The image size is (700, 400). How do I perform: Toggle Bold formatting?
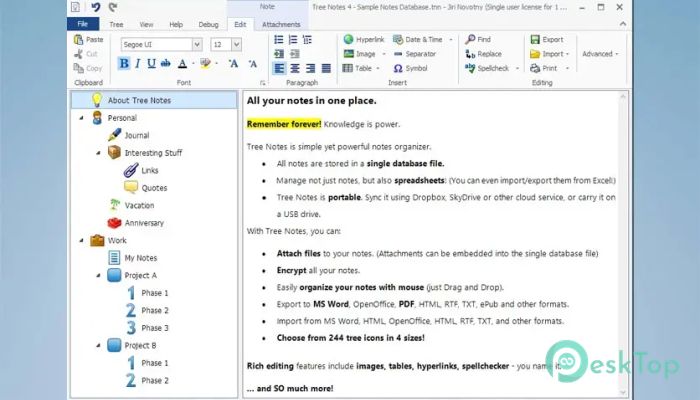point(124,63)
